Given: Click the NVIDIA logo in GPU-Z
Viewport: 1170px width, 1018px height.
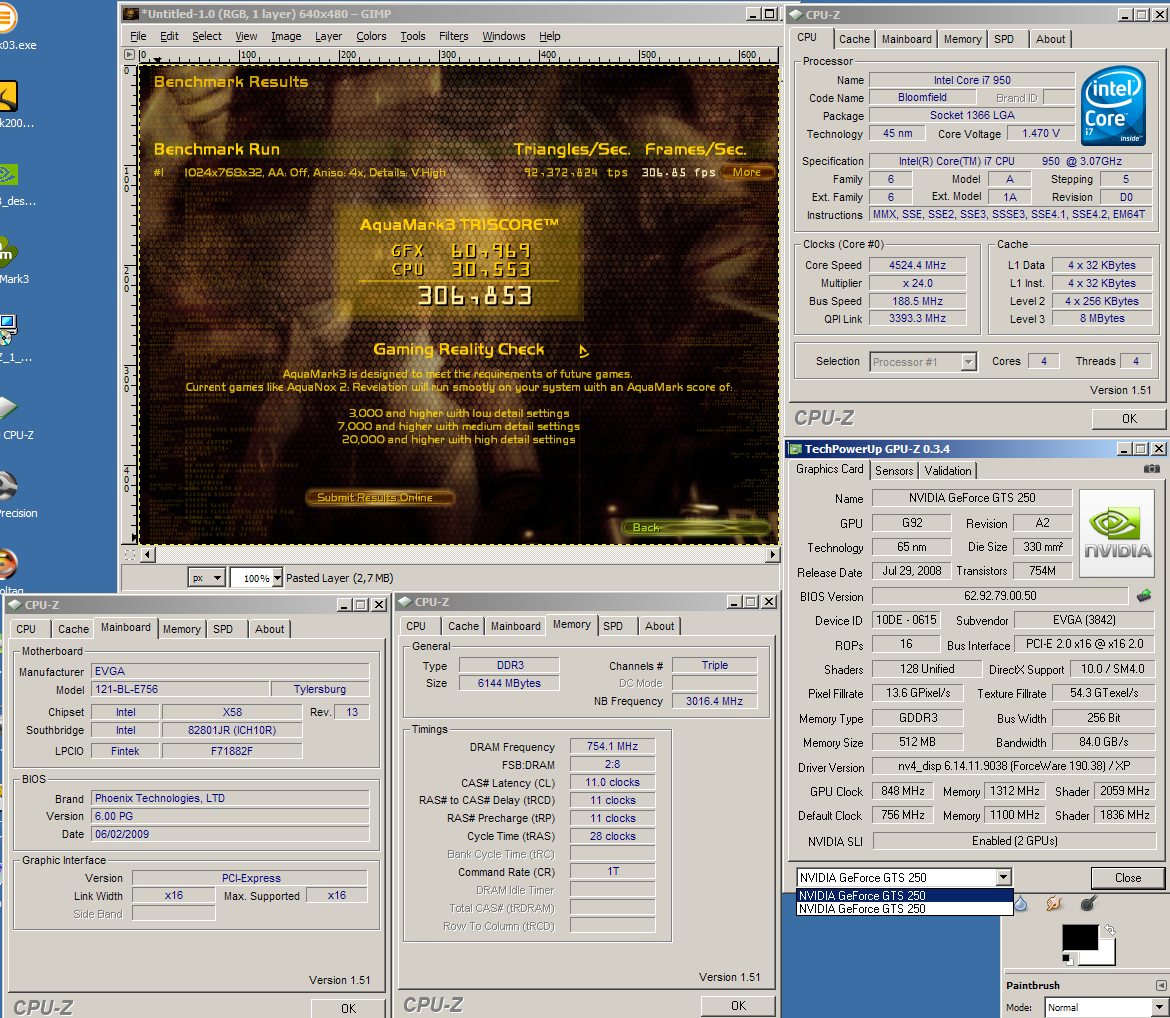Looking at the screenshot, I should click(x=1117, y=533).
